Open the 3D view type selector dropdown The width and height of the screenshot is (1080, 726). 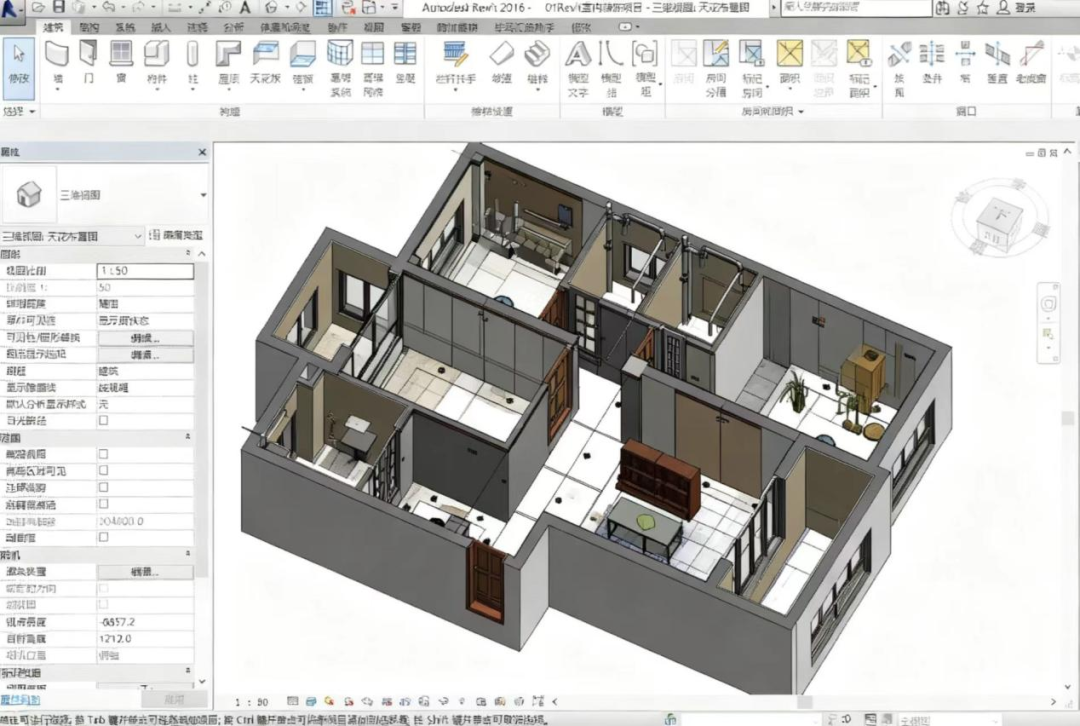coord(204,195)
